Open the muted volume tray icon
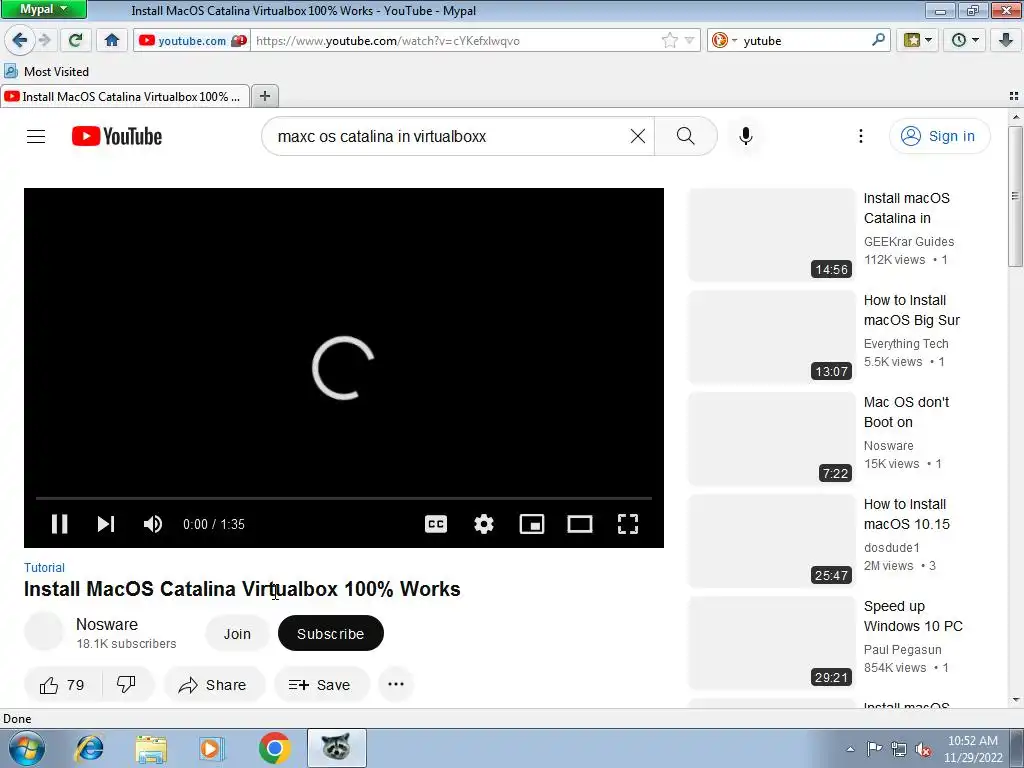1024x768 pixels. pos(923,749)
